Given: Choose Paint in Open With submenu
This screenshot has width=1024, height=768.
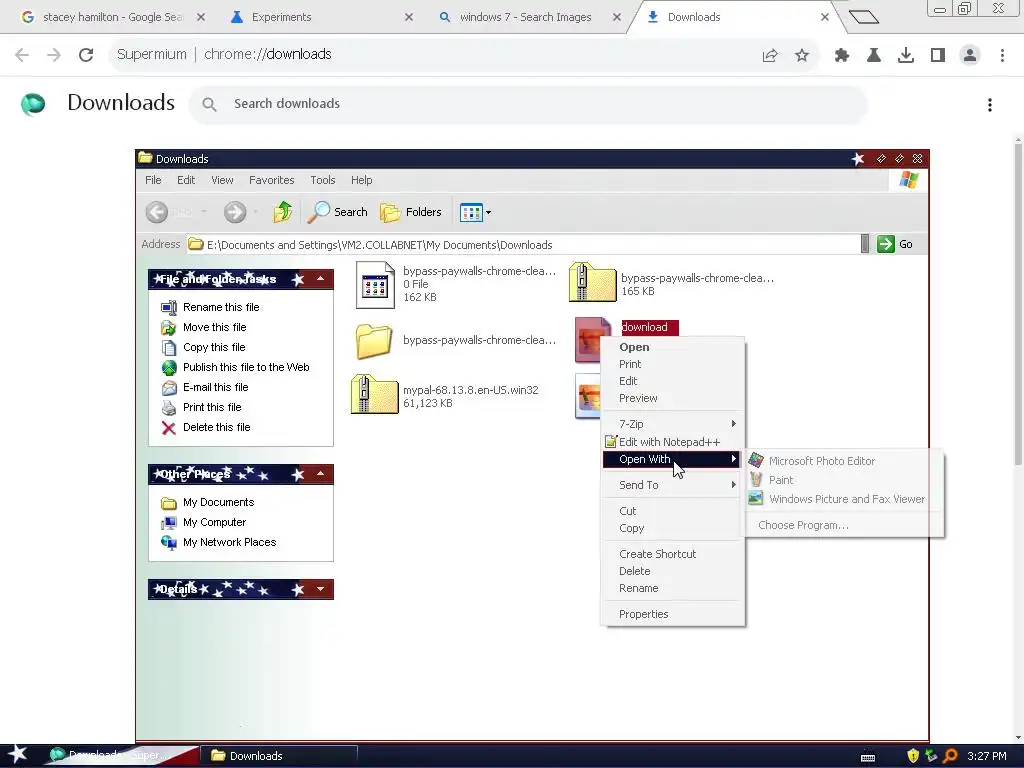Looking at the screenshot, I should point(844,480).
